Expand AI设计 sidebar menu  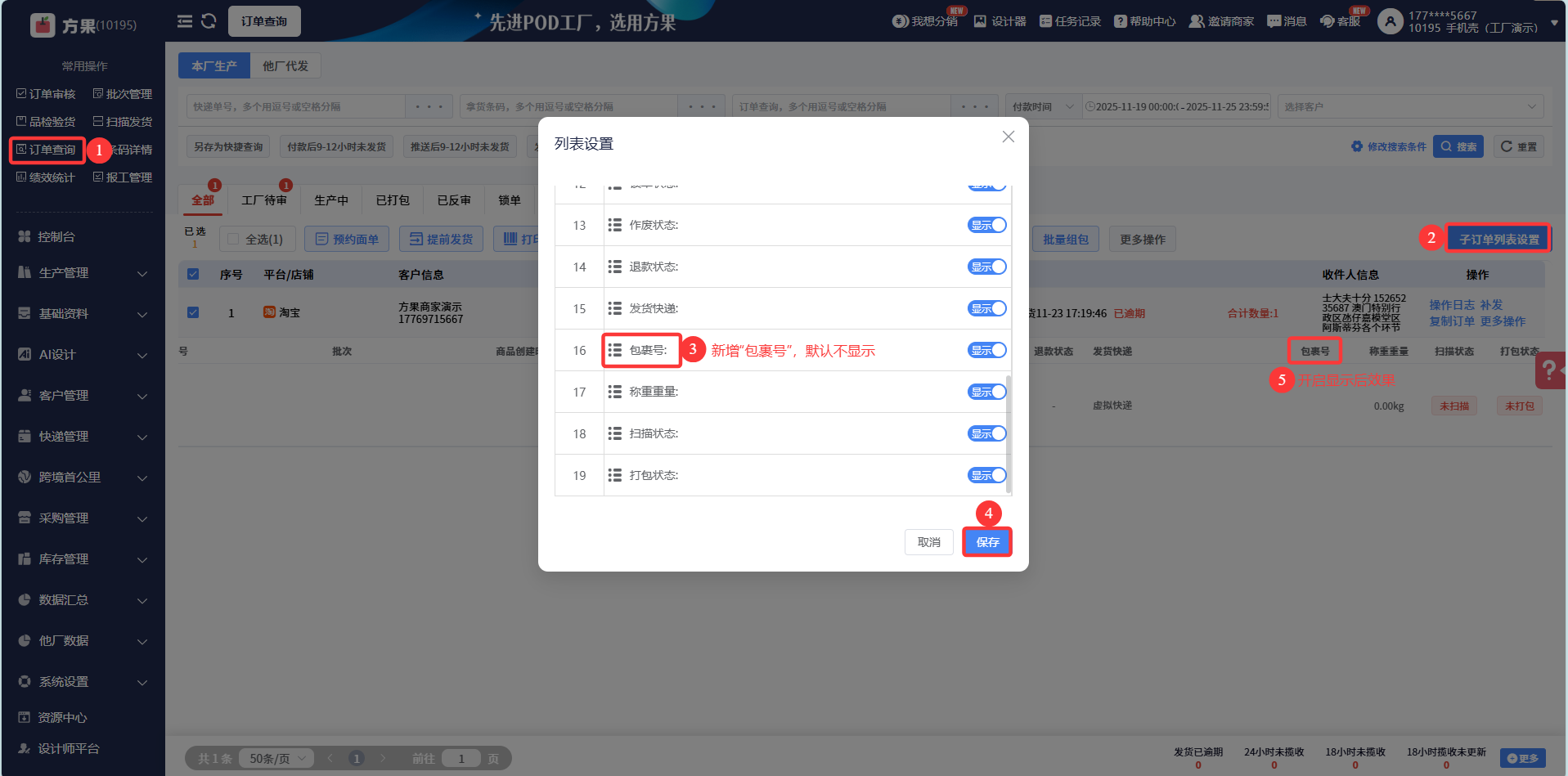click(83, 355)
